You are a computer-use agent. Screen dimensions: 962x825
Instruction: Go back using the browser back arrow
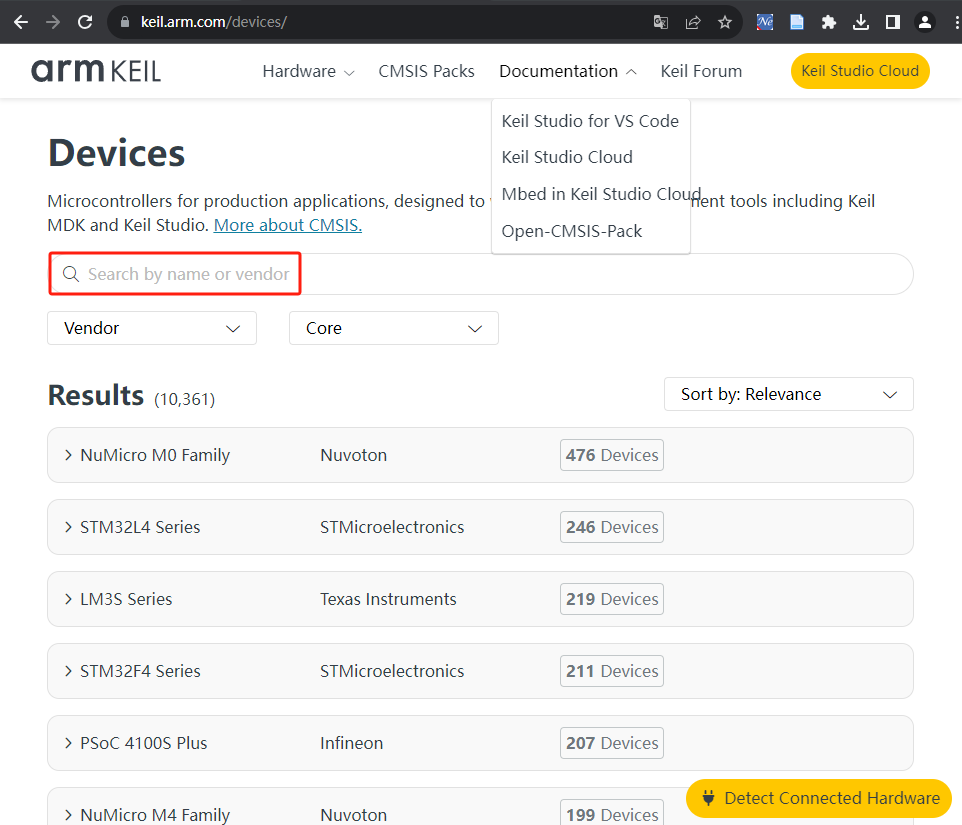pos(21,22)
